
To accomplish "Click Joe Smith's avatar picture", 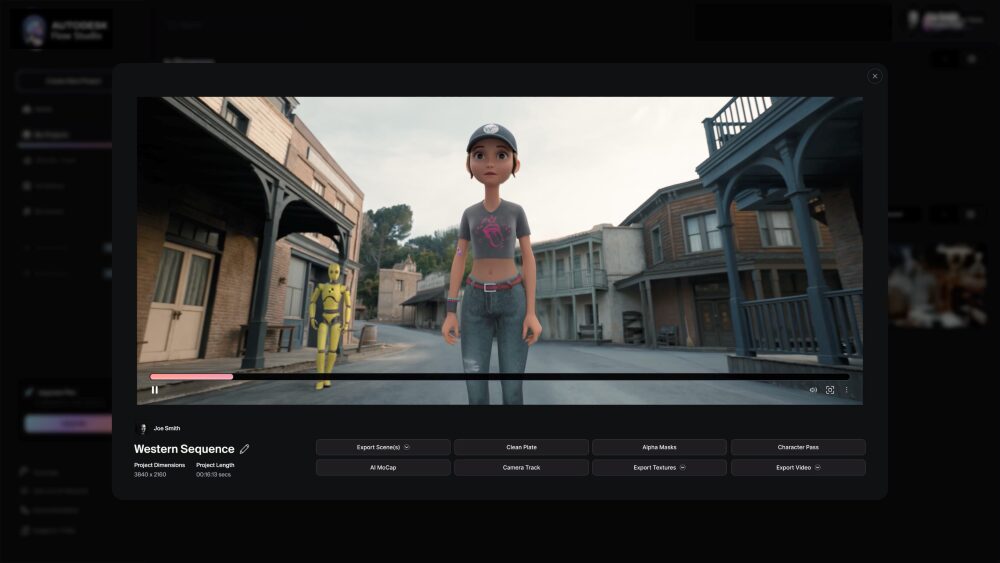I will click(141, 428).
